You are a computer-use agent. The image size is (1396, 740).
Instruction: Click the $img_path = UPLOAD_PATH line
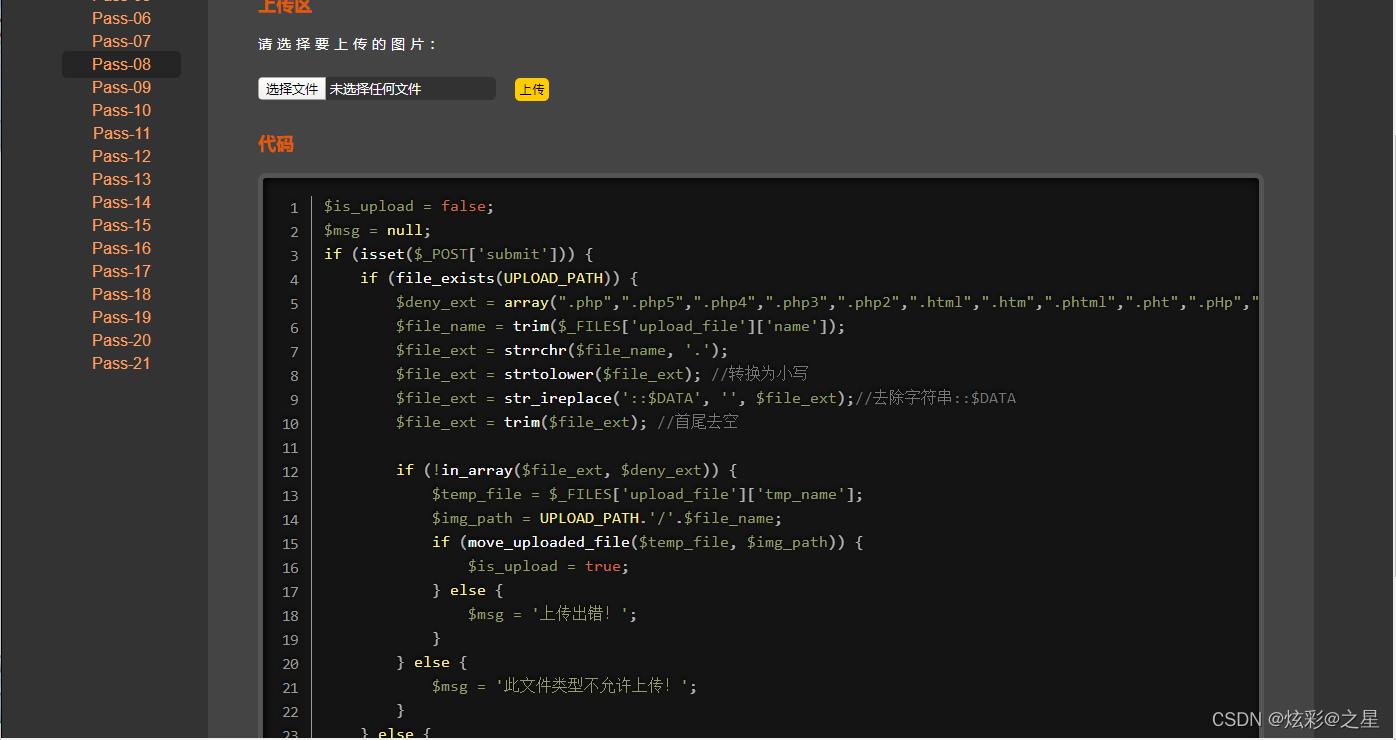tap(607, 518)
